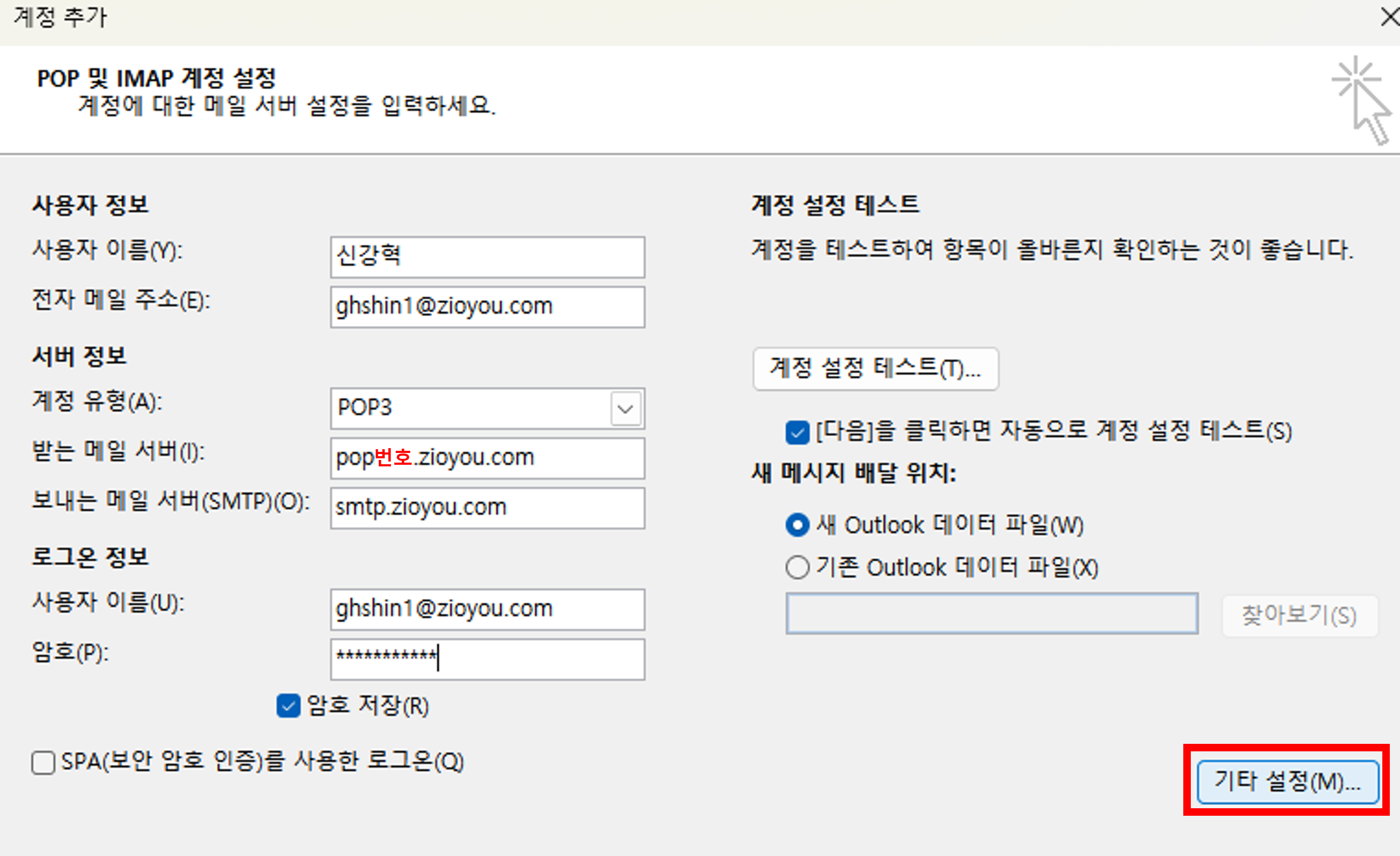This screenshot has width=1400, height=856.
Task: Click the 계정에 대한 메일 서버 설정을 입력하세요 text
Action: coord(287,106)
